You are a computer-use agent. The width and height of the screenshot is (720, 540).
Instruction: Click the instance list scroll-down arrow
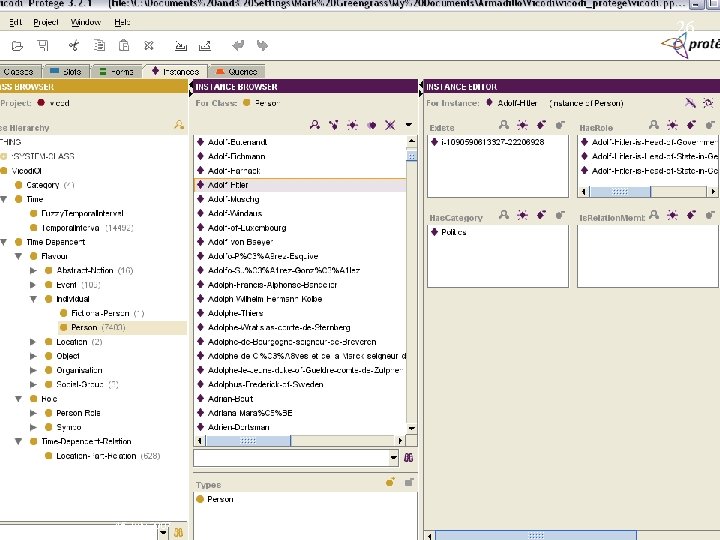(411, 428)
